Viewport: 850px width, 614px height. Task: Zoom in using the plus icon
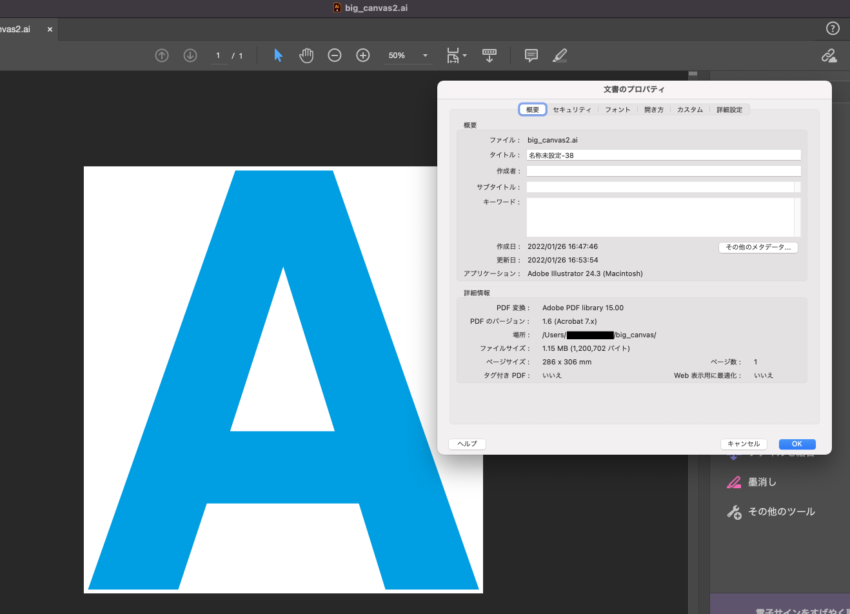click(363, 56)
